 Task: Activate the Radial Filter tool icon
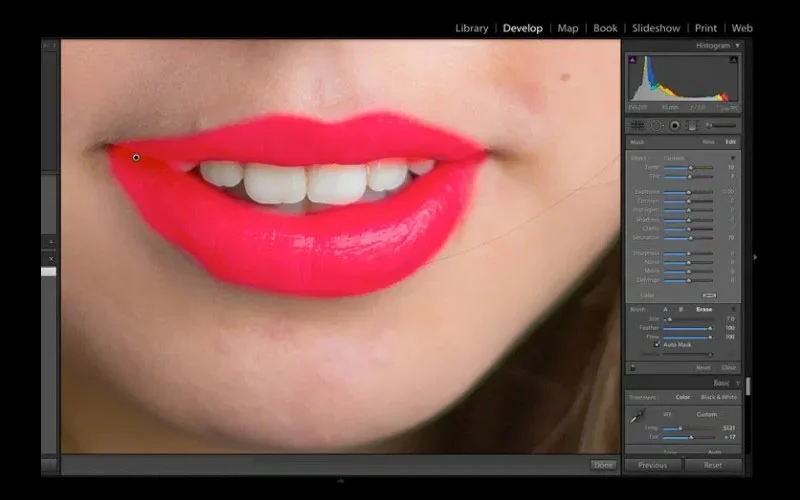[675, 125]
